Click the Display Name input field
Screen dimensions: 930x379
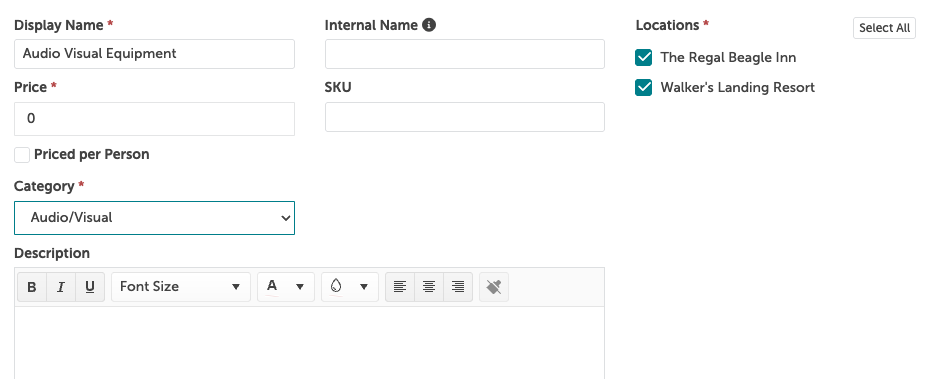[154, 54]
